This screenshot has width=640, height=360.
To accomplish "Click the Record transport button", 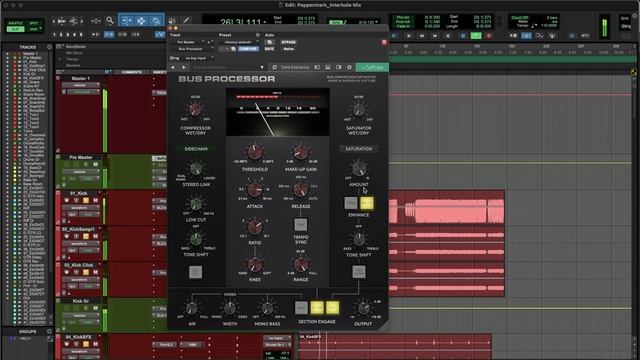I will [x=489, y=36].
